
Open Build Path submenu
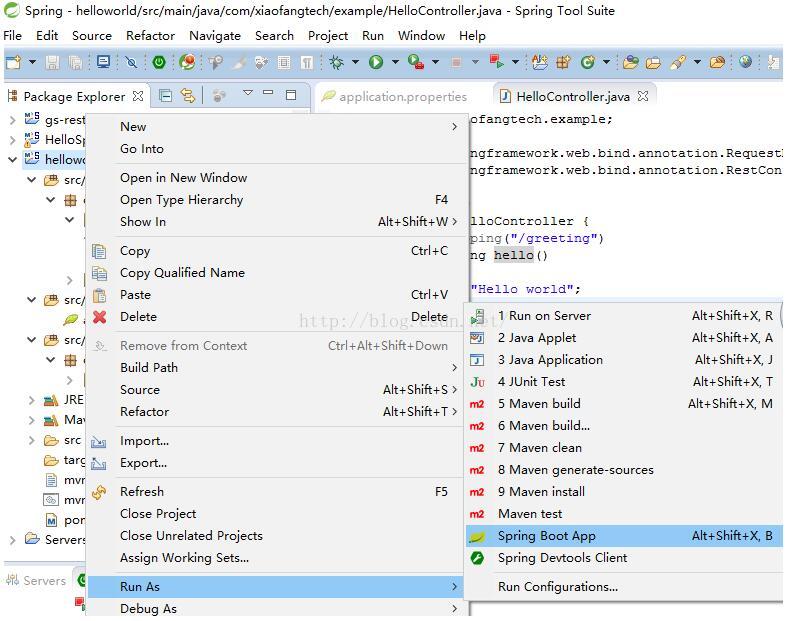point(275,368)
